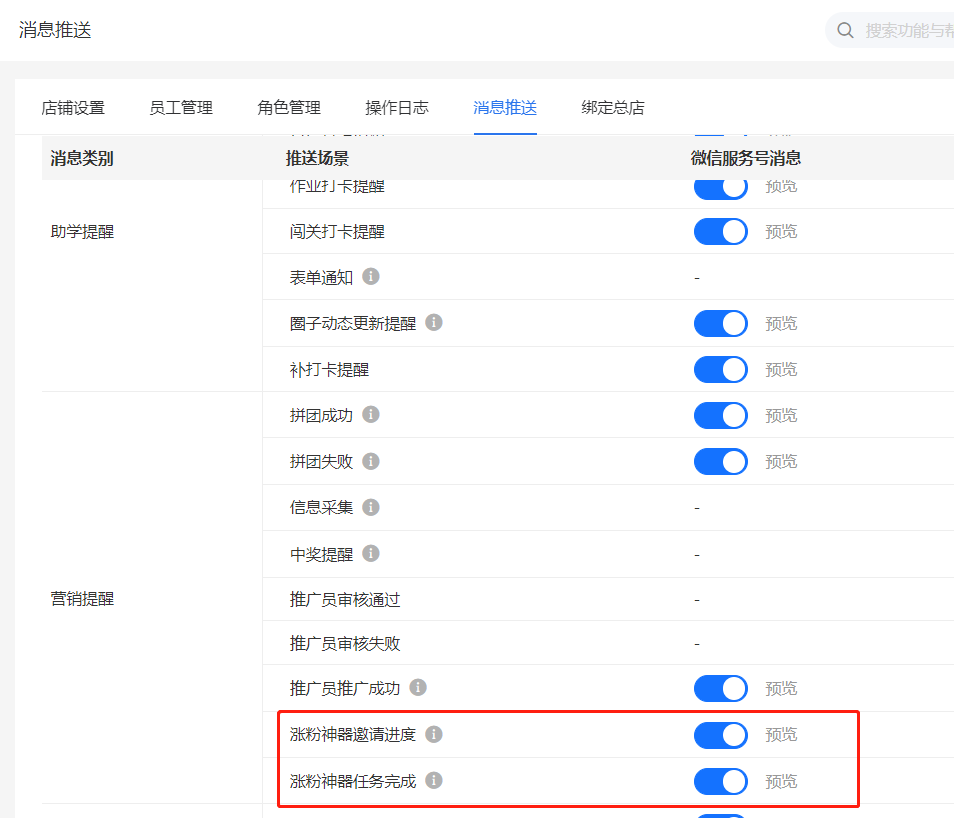The image size is (954, 818).
Task: Show info for 涨粉神器任务完成
Action: [433, 781]
